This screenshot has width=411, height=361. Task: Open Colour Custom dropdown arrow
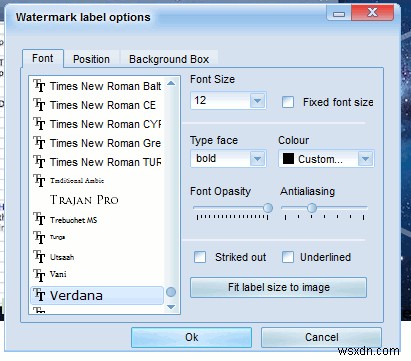(366, 159)
